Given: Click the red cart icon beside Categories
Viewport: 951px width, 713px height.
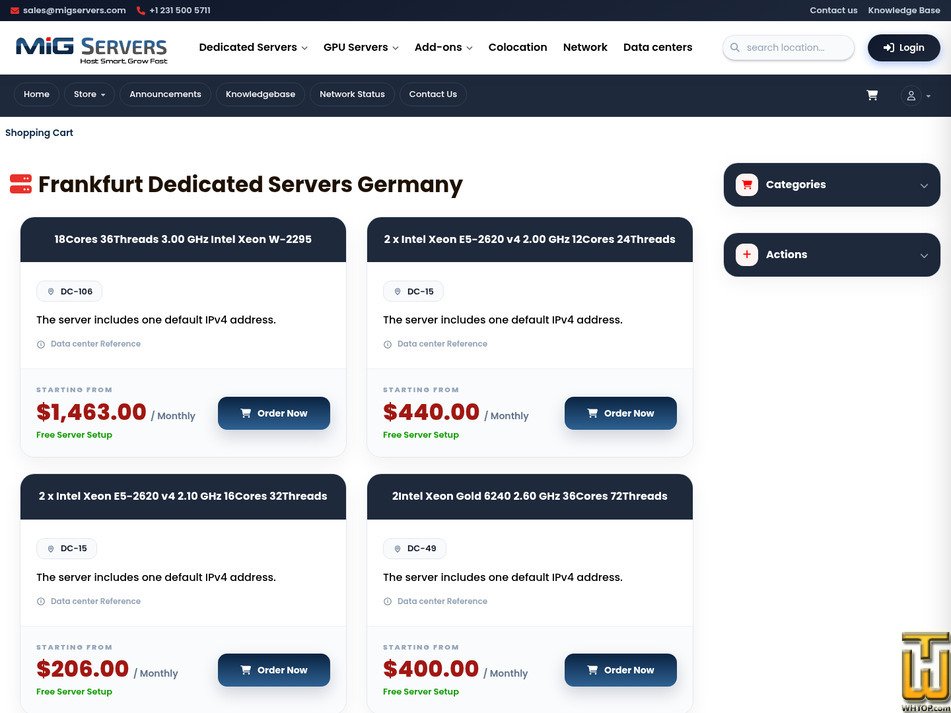Looking at the screenshot, I should tap(747, 184).
